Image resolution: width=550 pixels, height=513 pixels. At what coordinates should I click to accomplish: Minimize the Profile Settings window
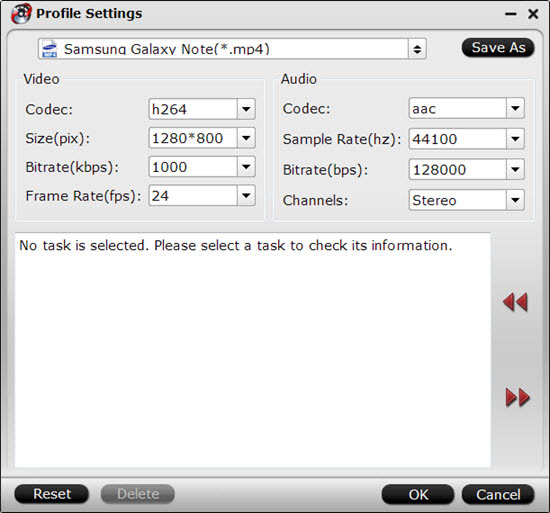pyautogui.click(x=511, y=14)
